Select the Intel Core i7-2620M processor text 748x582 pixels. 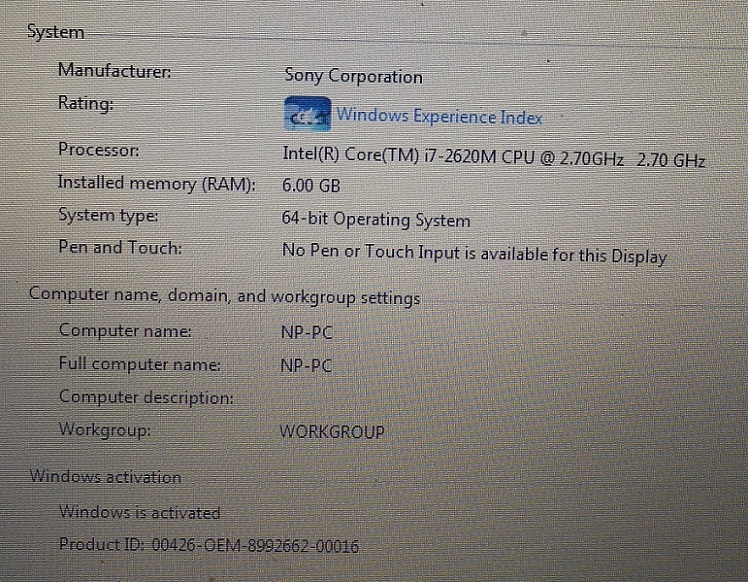click(x=494, y=157)
